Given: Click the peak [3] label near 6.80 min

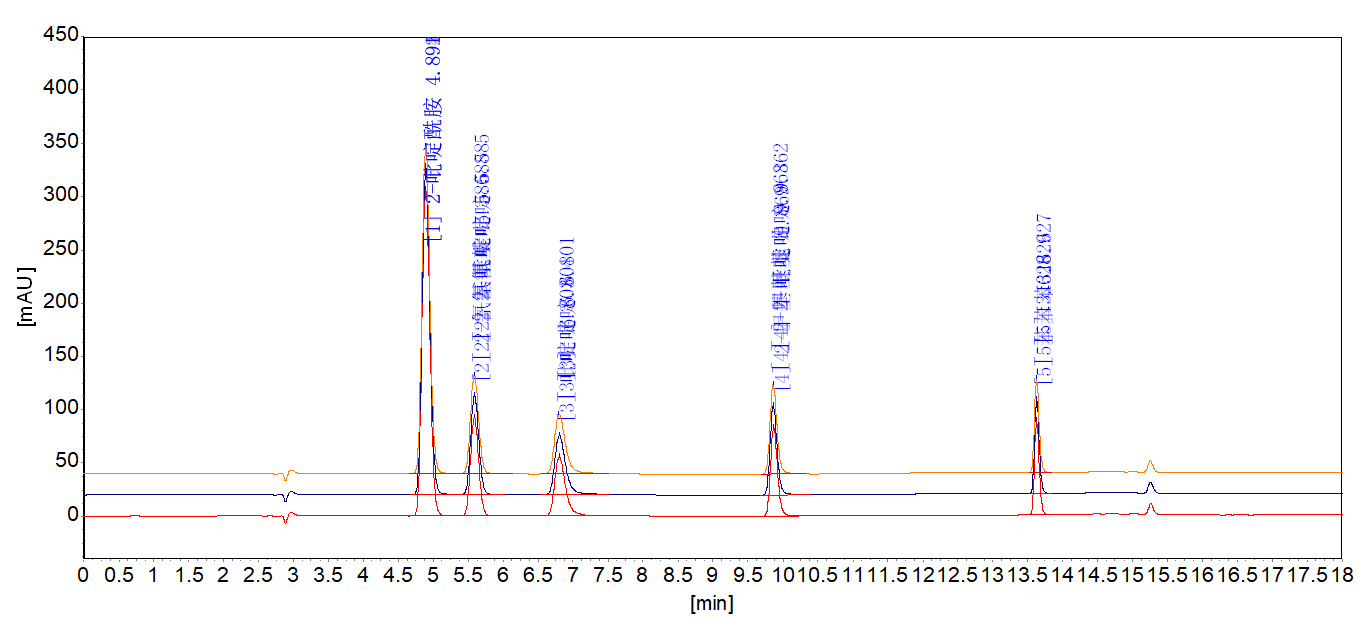Looking at the screenshot, I should (x=567, y=330).
